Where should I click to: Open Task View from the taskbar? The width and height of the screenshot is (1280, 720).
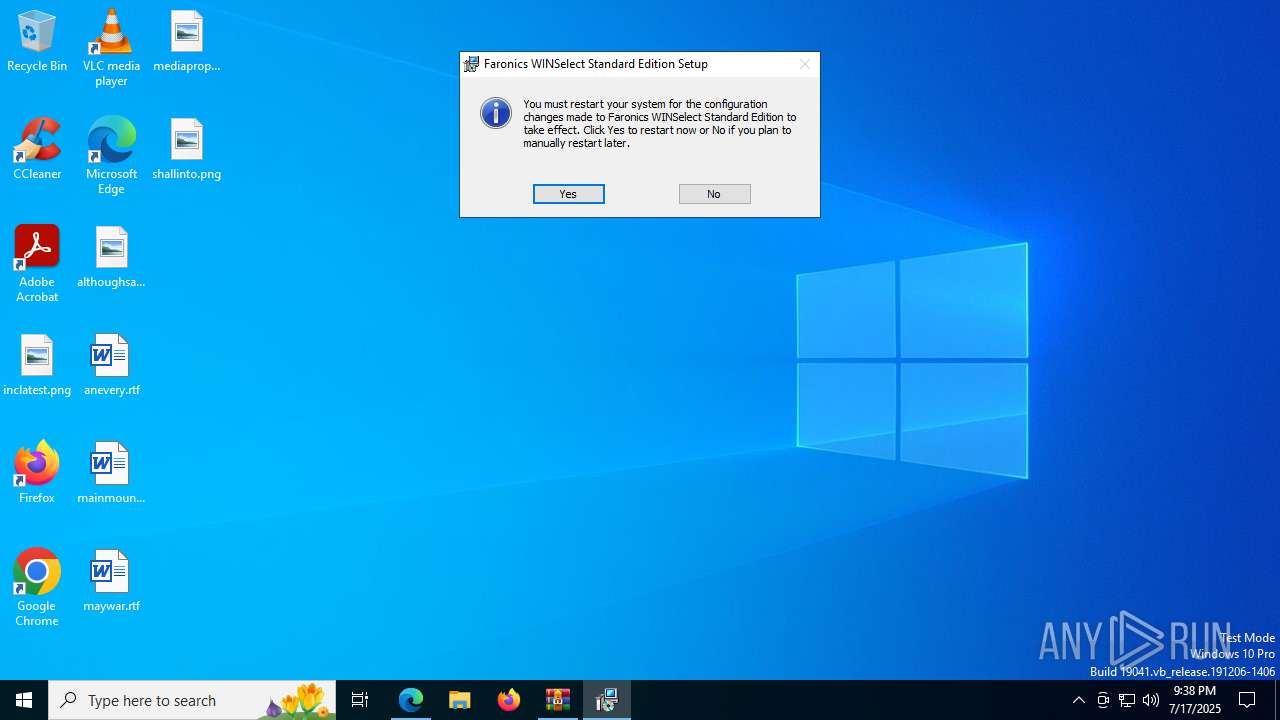click(360, 700)
